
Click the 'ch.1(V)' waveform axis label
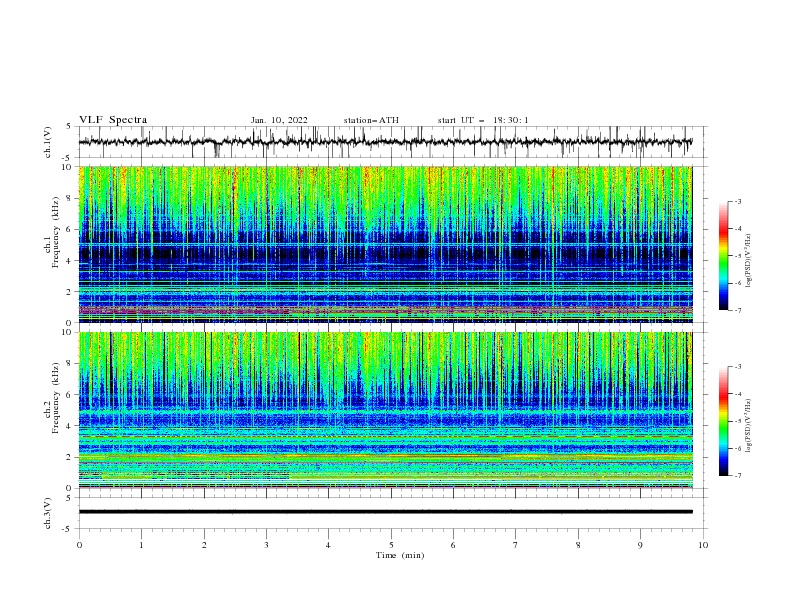tap(48, 142)
